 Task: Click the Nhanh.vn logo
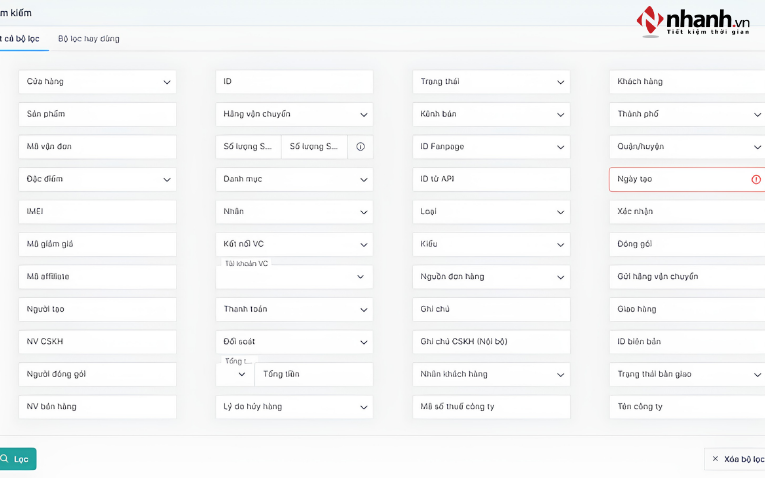(693, 21)
